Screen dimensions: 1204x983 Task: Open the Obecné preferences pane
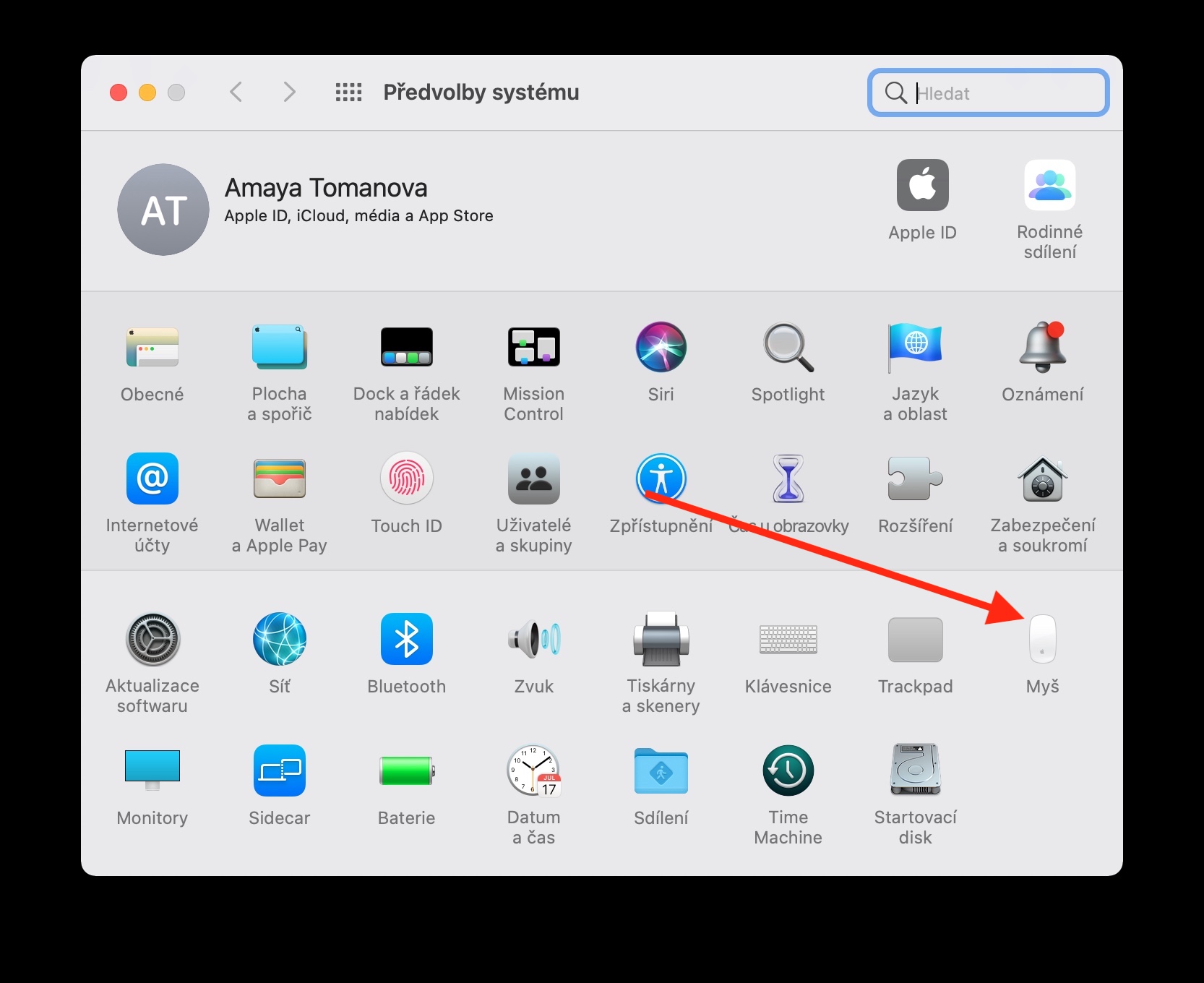pyautogui.click(x=152, y=347)
